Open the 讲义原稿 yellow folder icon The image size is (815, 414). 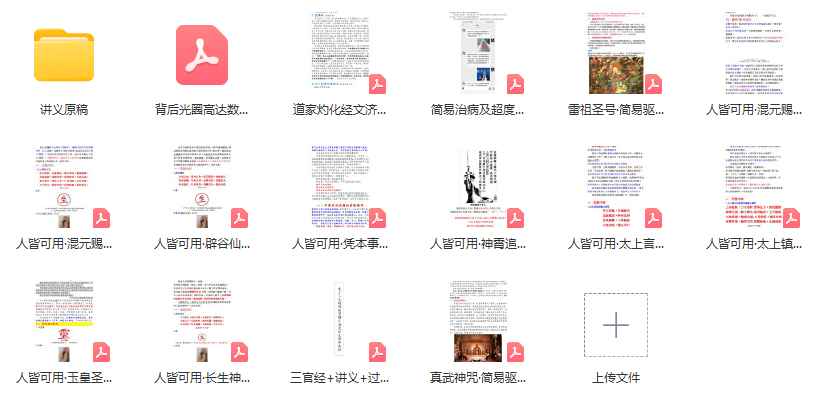(64, 55)
